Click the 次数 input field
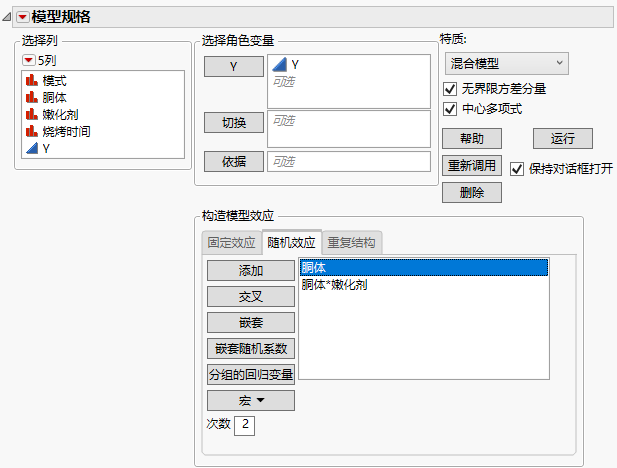617x468 pixels. pos(245,425)
